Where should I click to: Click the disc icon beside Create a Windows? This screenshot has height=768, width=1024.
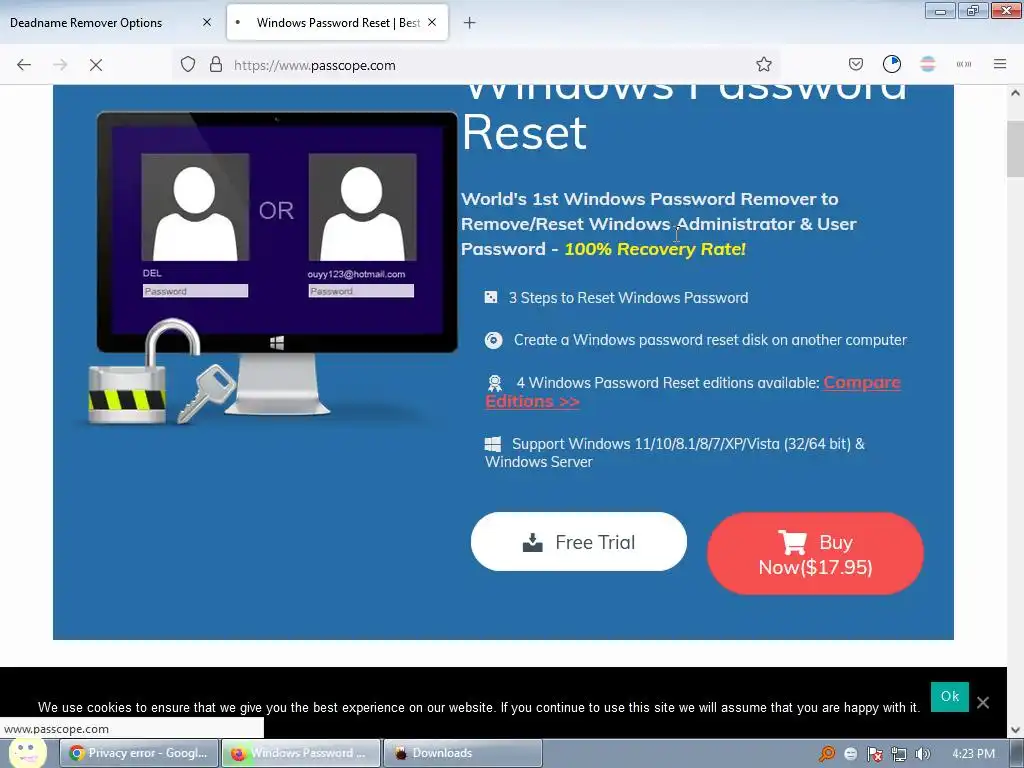point(494,340)
